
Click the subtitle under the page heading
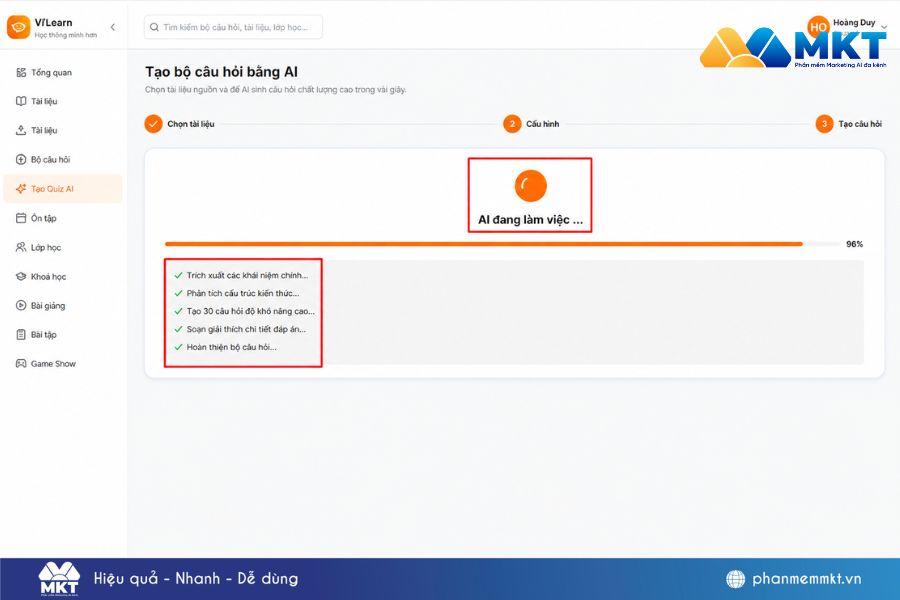tap(276, 90)
